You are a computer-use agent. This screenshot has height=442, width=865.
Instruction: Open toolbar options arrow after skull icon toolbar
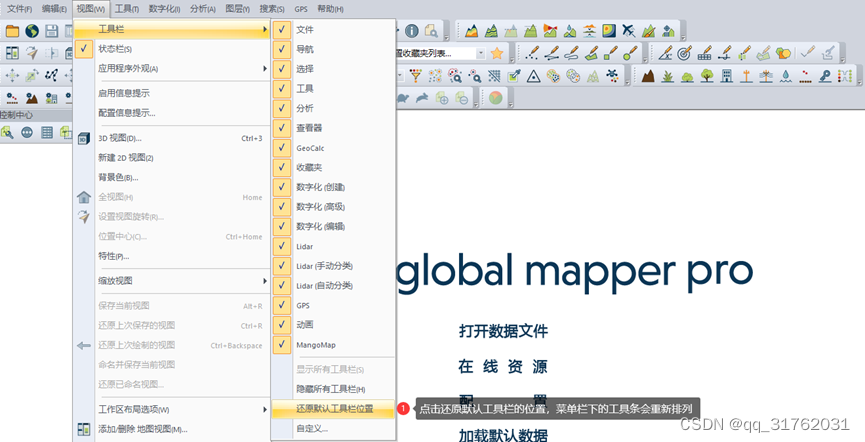click(627, 76)
